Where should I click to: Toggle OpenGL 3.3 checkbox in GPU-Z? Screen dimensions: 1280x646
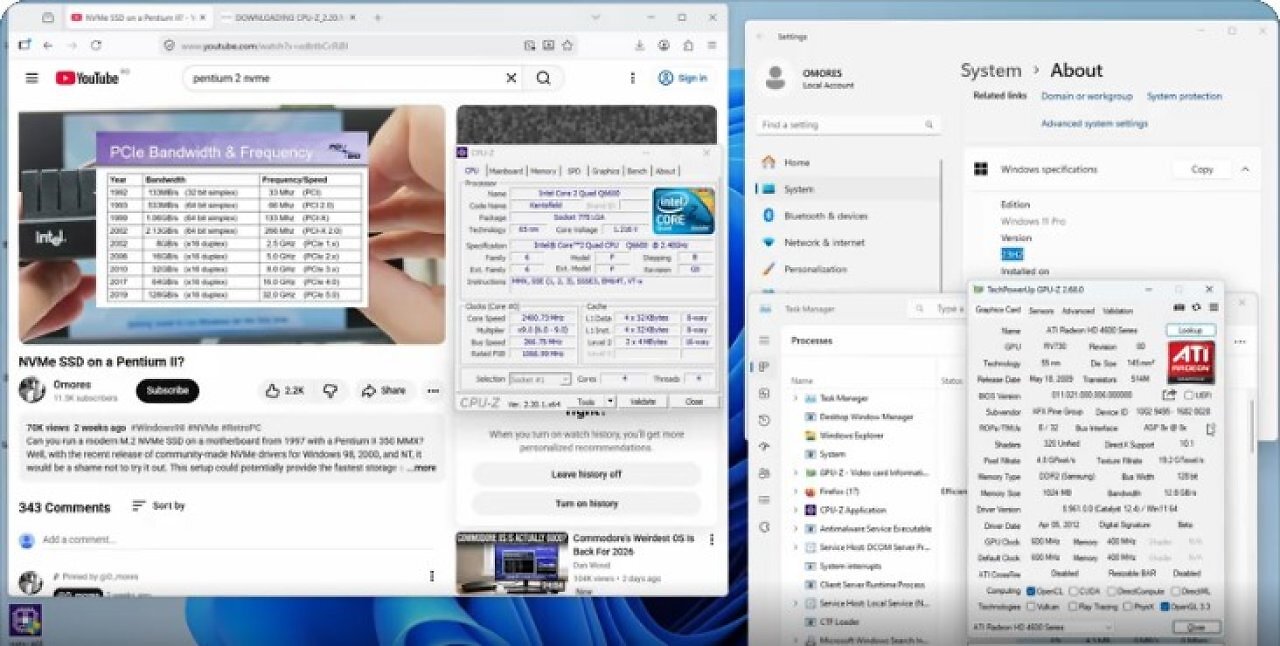tap(1163, 606)
